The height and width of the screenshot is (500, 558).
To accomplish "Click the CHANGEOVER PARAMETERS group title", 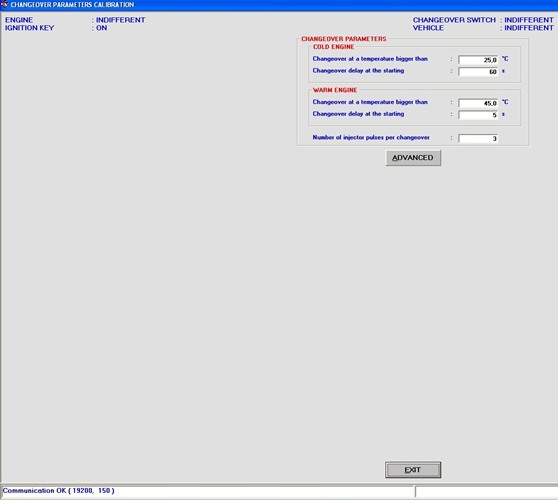I will [x=344, y=39].
